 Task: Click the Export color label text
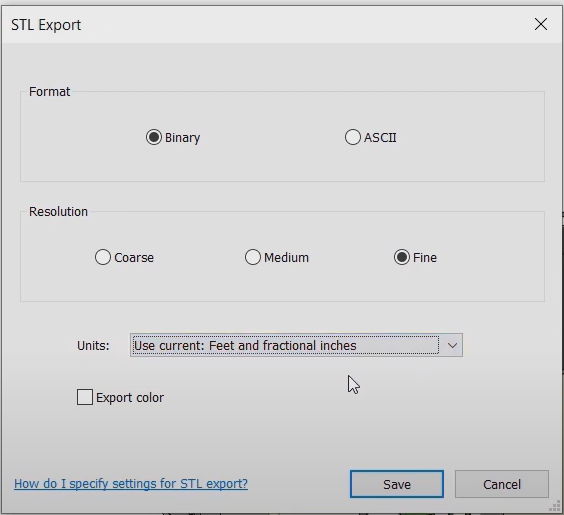130,398
